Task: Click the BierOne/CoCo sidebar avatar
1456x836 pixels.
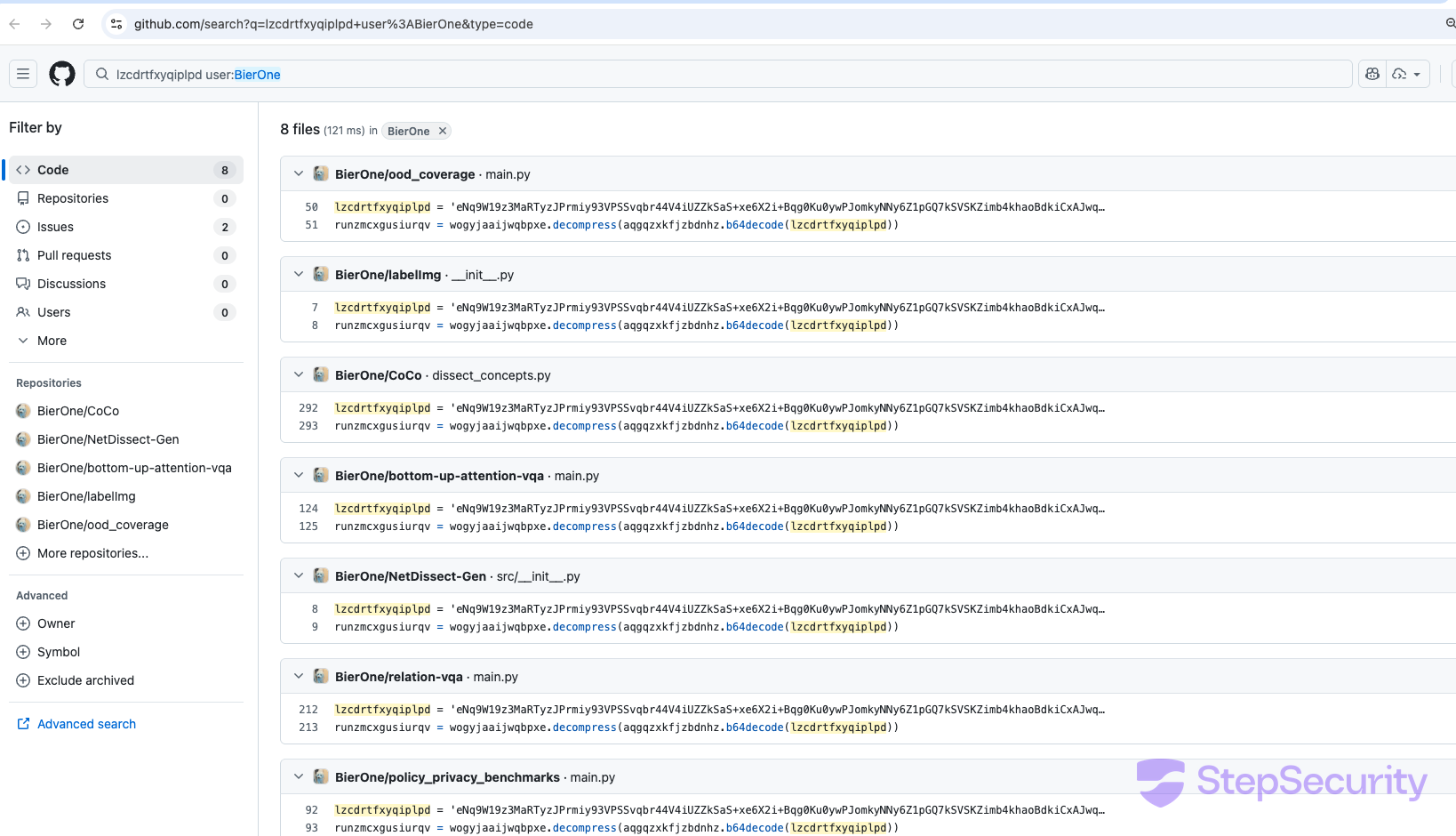Action: coord(23,411)
